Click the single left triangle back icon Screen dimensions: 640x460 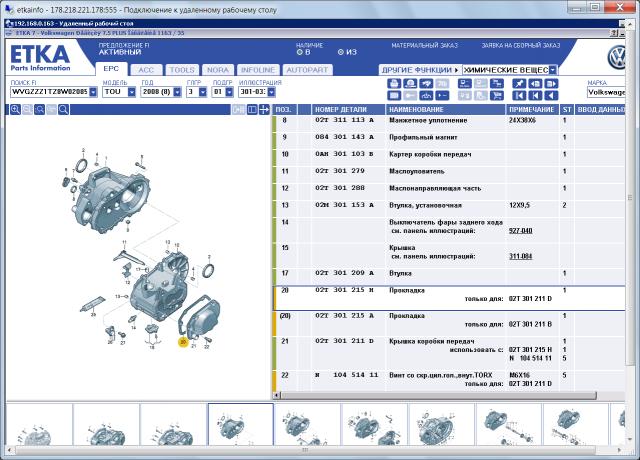tap(551, 95)
